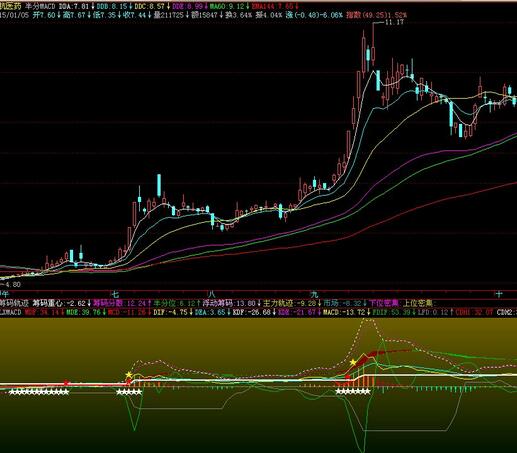517x453 pixels.
Task: Click the 半分MACD indicator label
Action: click(40, 6)
